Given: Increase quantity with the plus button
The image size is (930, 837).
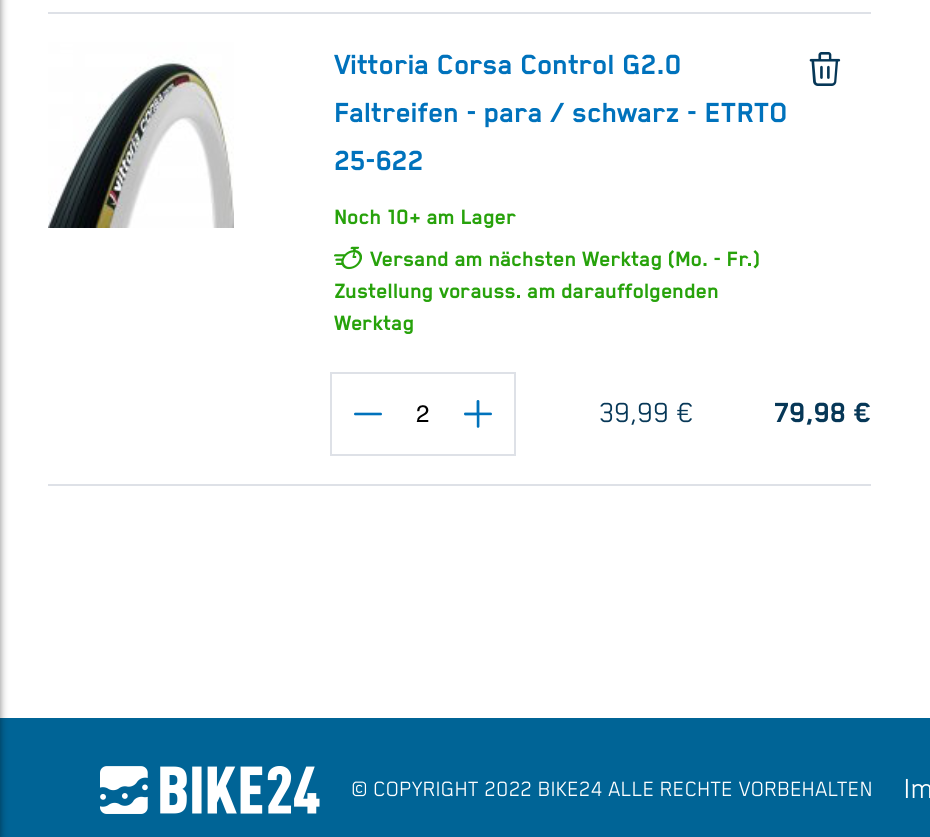Looking at the screenshot, I should (477, 413).
